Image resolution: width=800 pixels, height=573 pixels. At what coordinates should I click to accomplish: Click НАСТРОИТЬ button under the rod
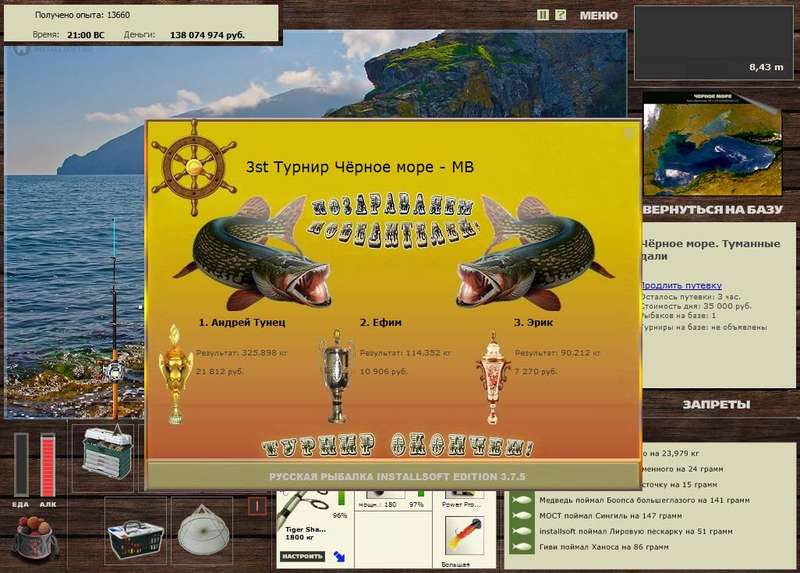point(302,556)
